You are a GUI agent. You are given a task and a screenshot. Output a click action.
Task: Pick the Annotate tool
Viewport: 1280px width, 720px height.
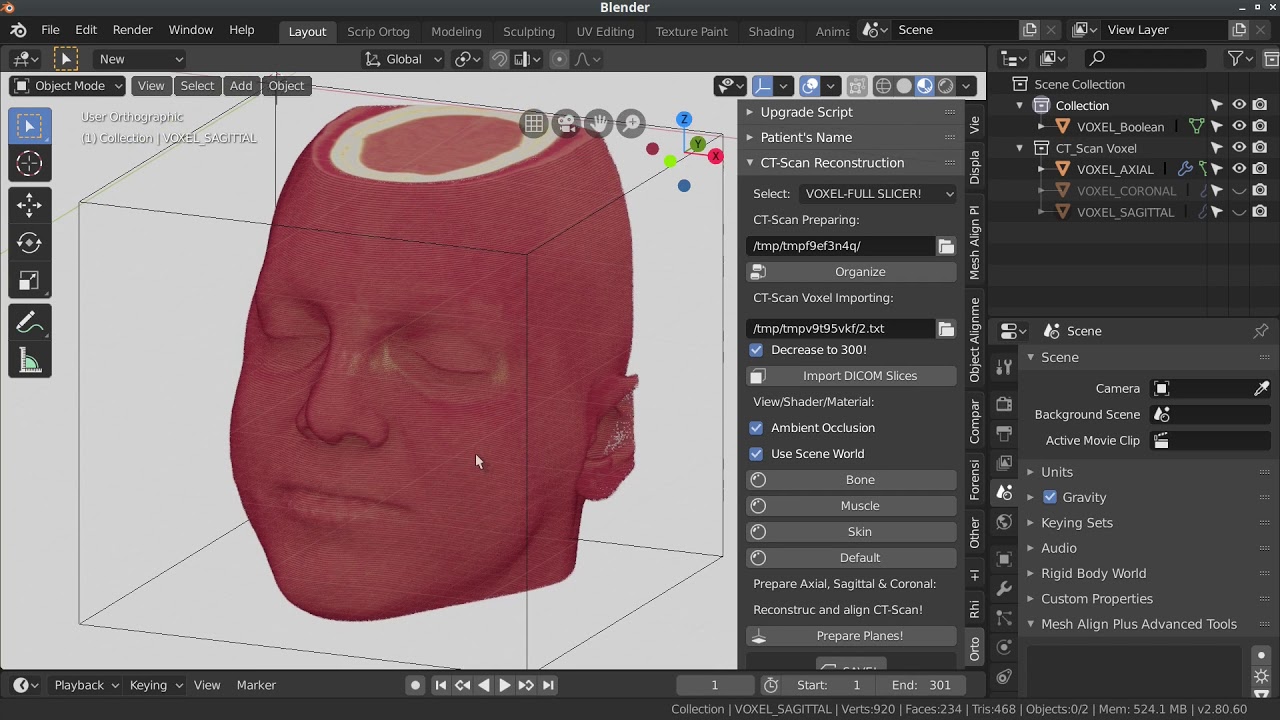click(x=29, y=322)
